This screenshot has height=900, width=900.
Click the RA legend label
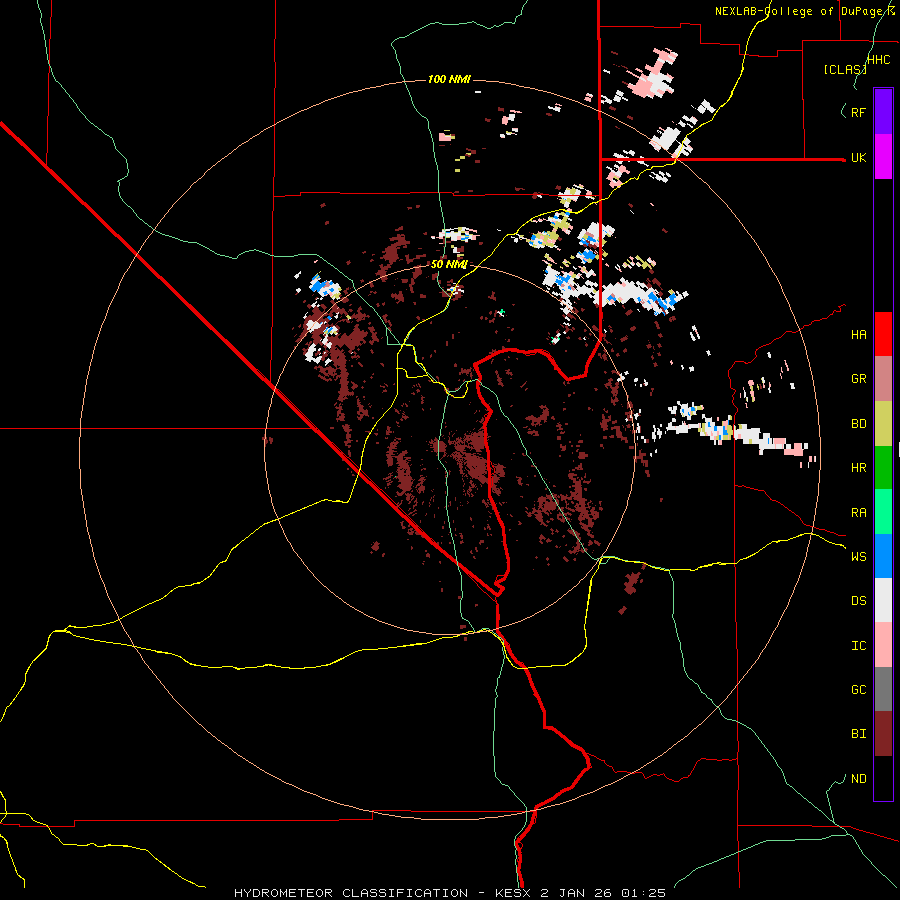858,513
